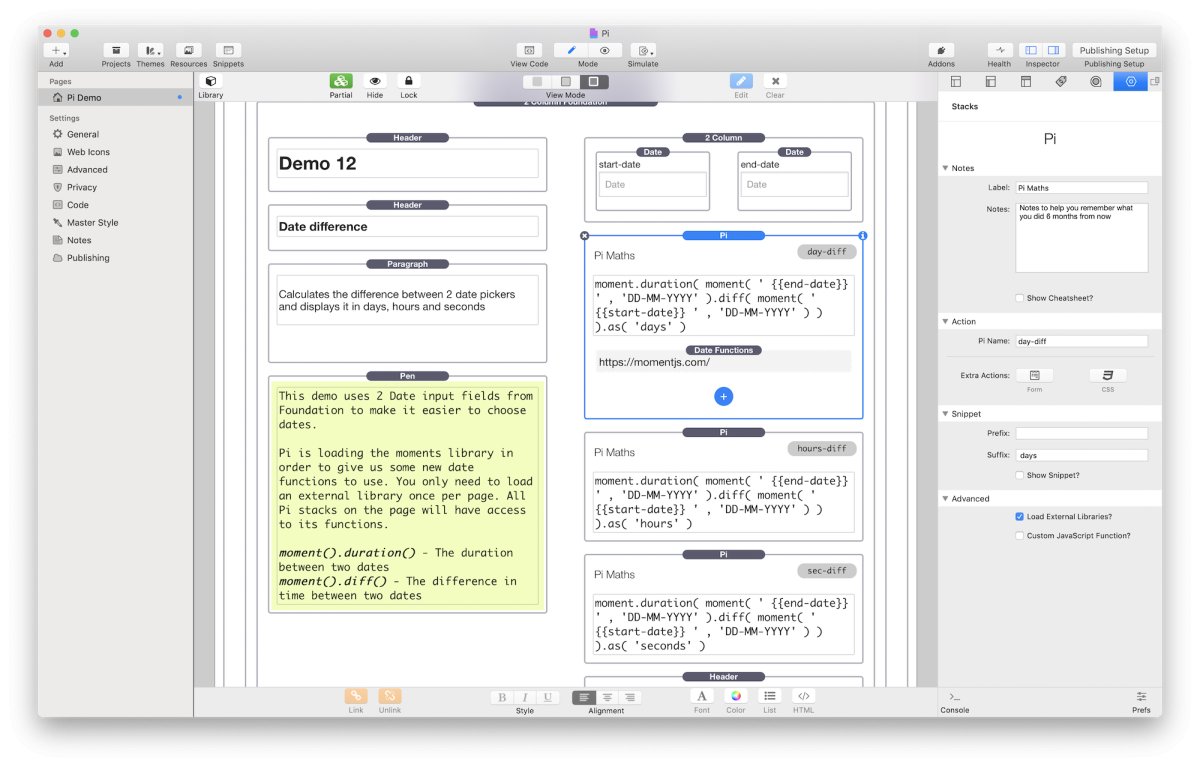The image size is (1200, 767).
Task: Click the Resources toolbar icon
Action: (x=188, y=50)
